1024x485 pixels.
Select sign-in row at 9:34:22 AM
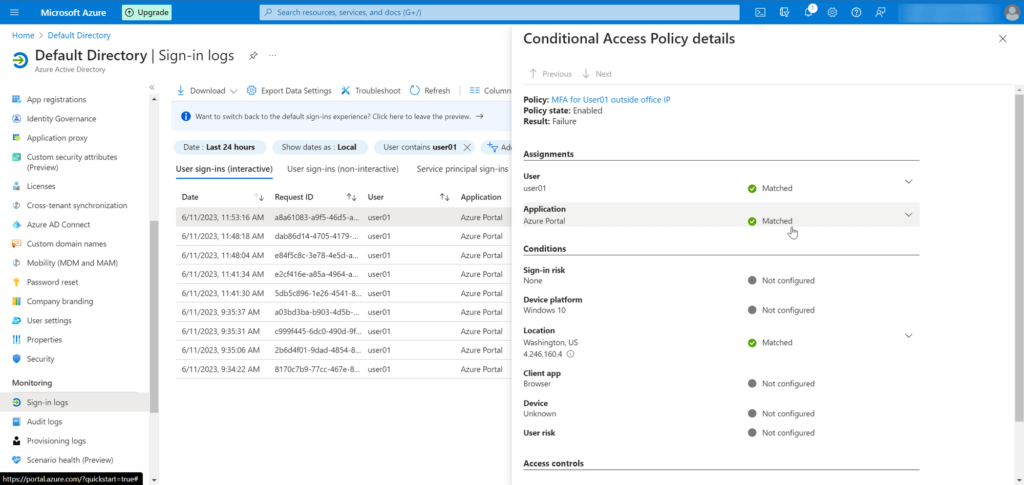point(343,369)
